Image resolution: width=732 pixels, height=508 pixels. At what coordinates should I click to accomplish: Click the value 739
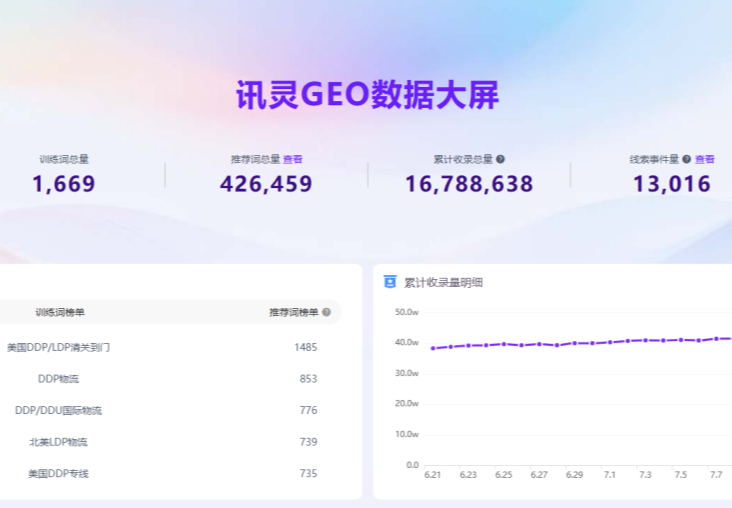pyautogui.click(x=308, y=442)
